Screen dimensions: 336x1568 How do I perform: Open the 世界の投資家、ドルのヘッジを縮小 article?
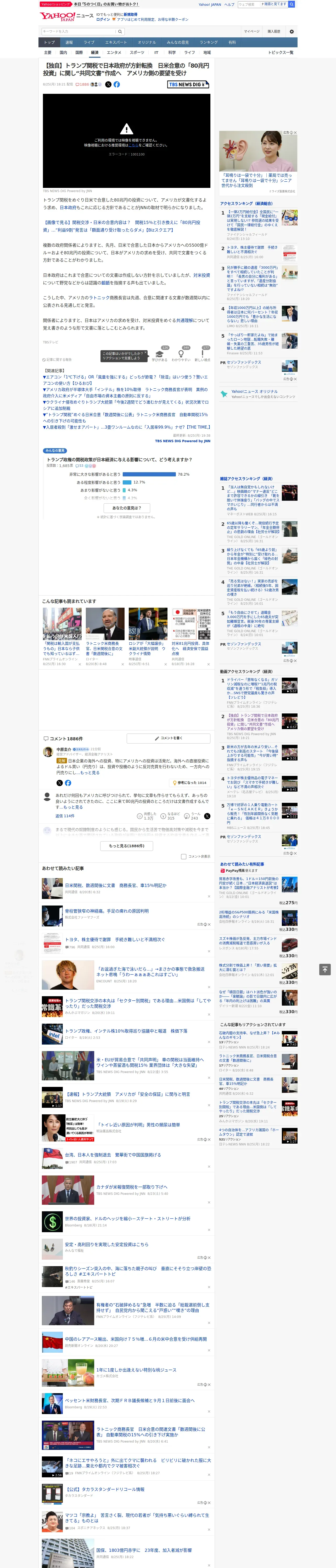pos(127,1219)
